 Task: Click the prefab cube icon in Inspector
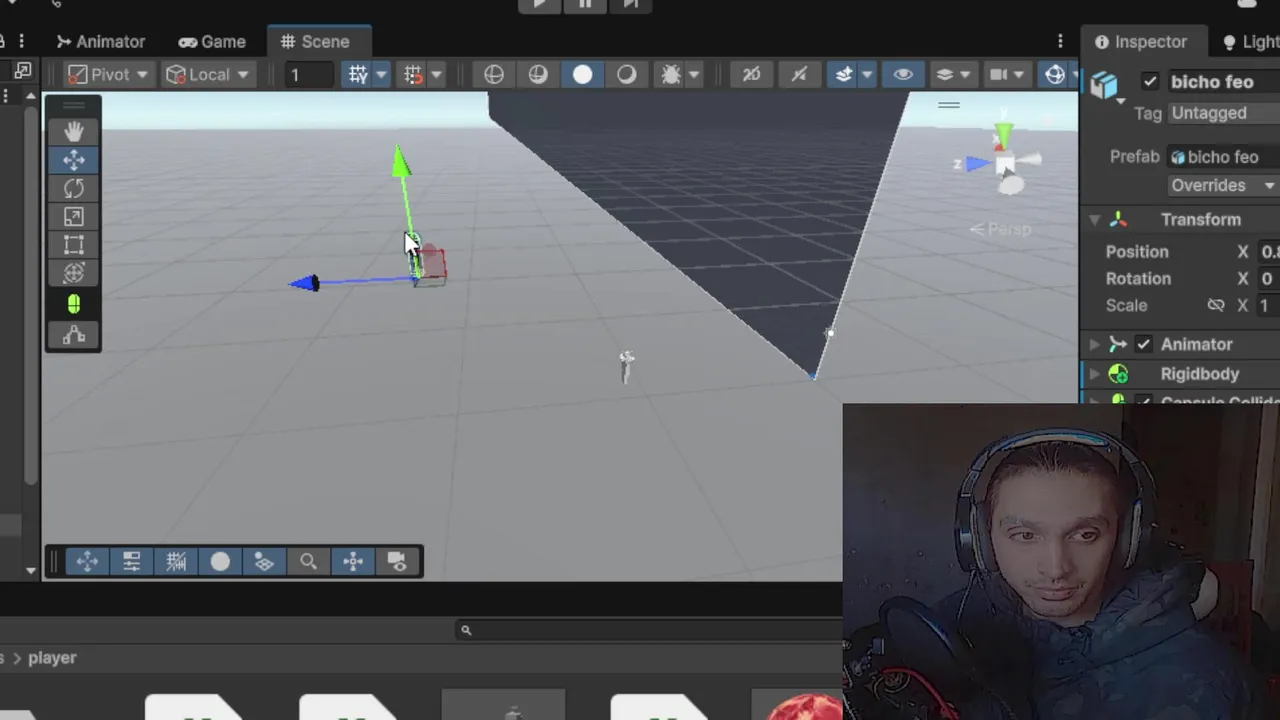point(1104,86)
